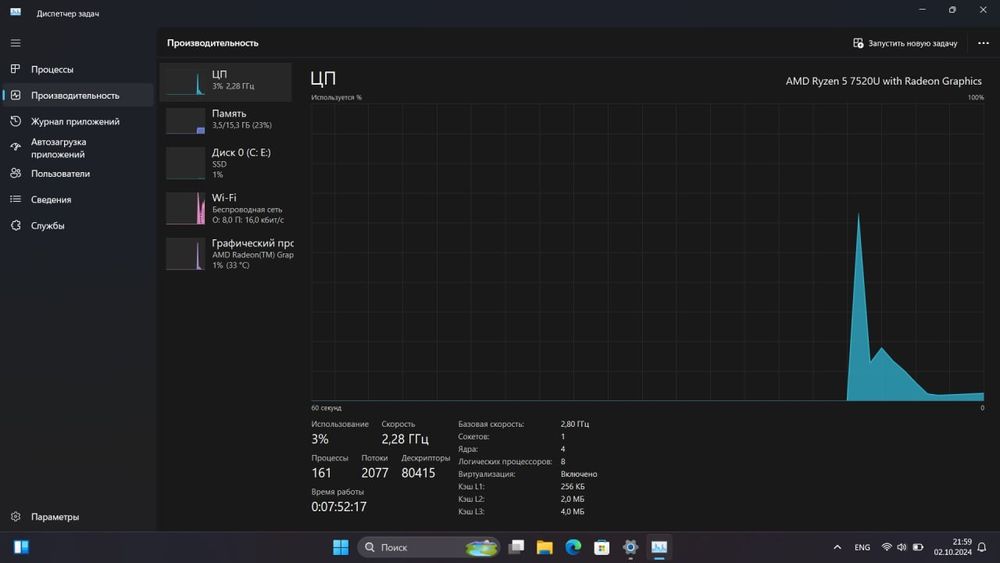Select Диск 0 (C: E:) resource
Screen dimensions: 1000x563
(226, 163)
